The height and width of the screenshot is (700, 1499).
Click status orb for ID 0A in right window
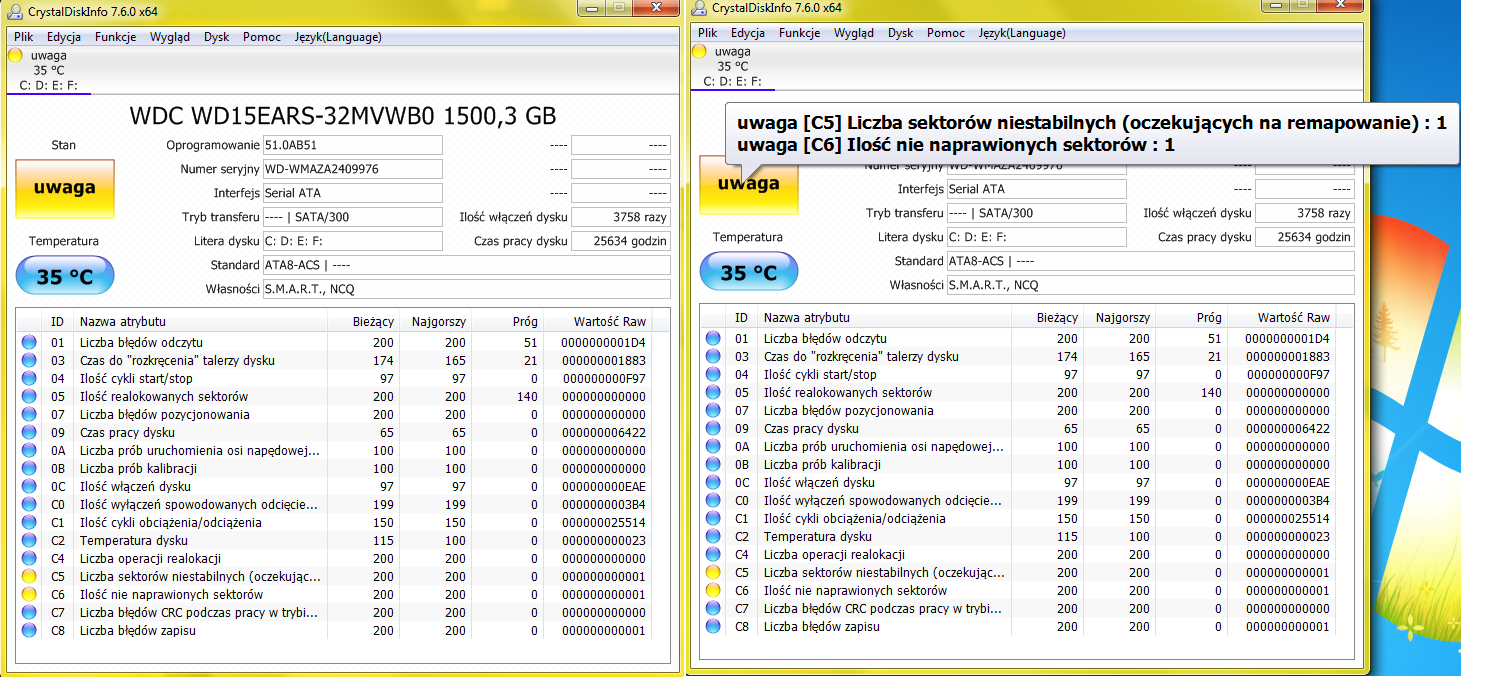[713, 446]
